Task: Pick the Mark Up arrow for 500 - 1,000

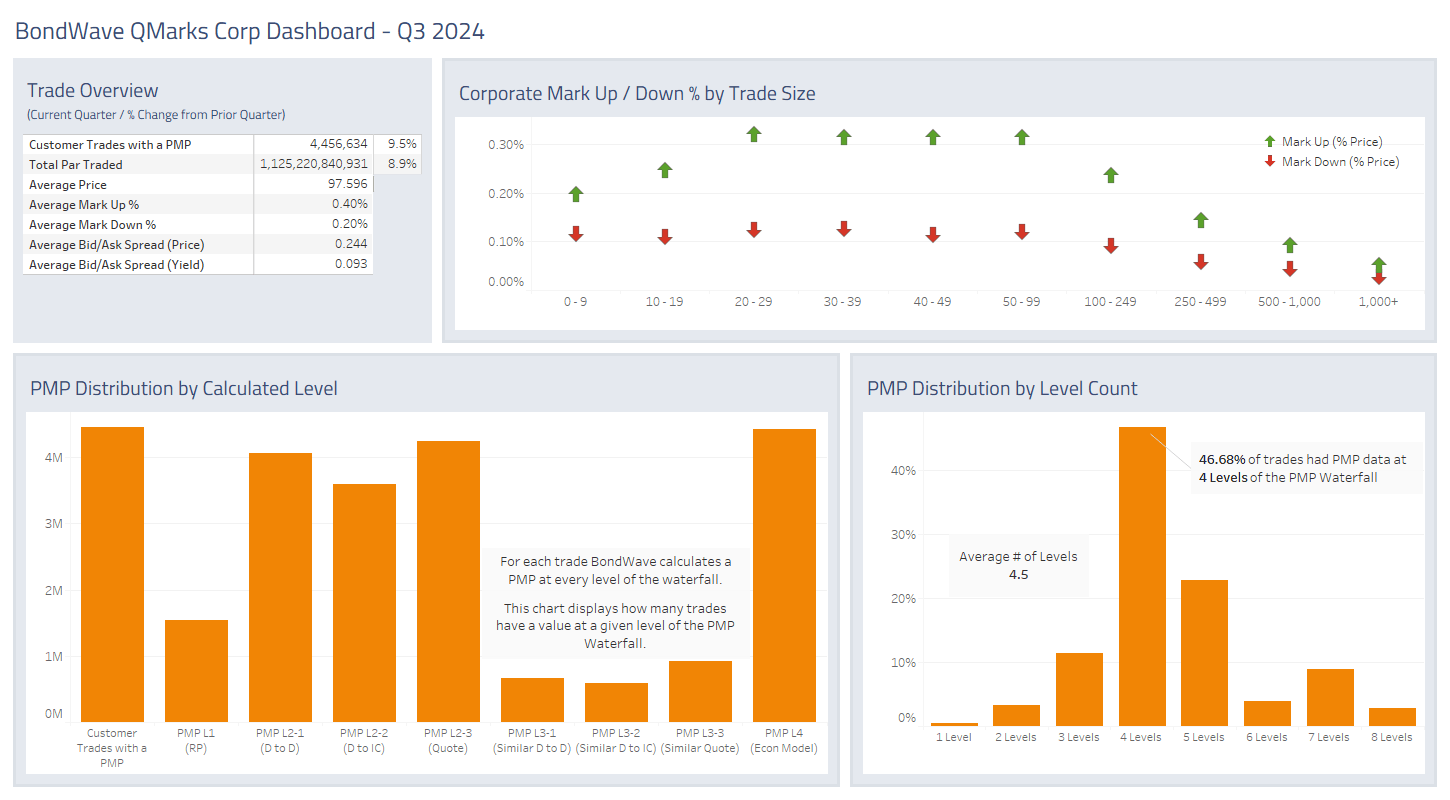Action: point(1290,245)
